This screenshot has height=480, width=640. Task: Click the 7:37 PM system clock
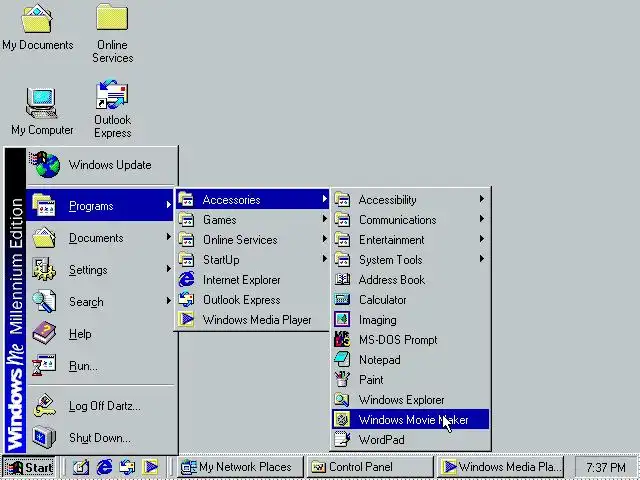click(x=606, y=467)
